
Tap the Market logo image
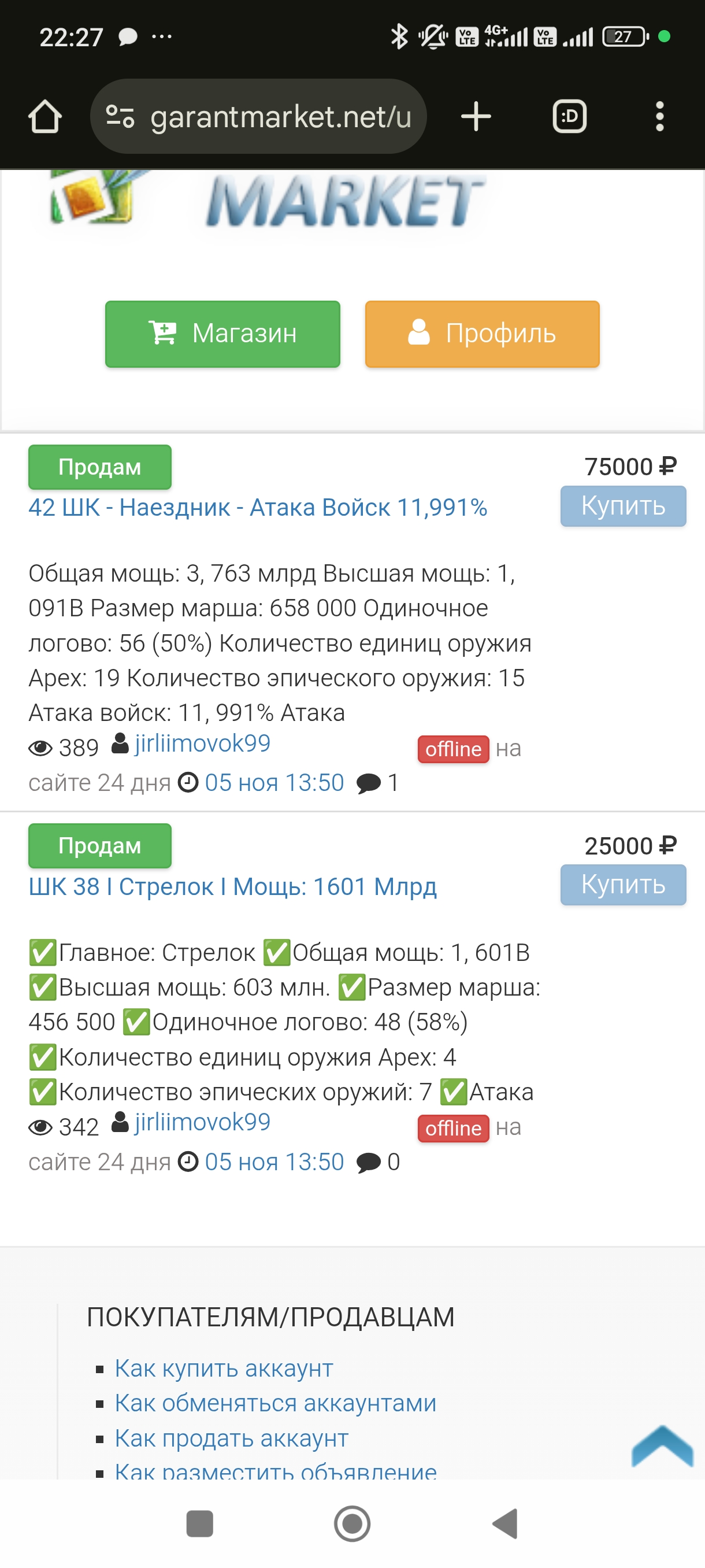click(268, 201)
